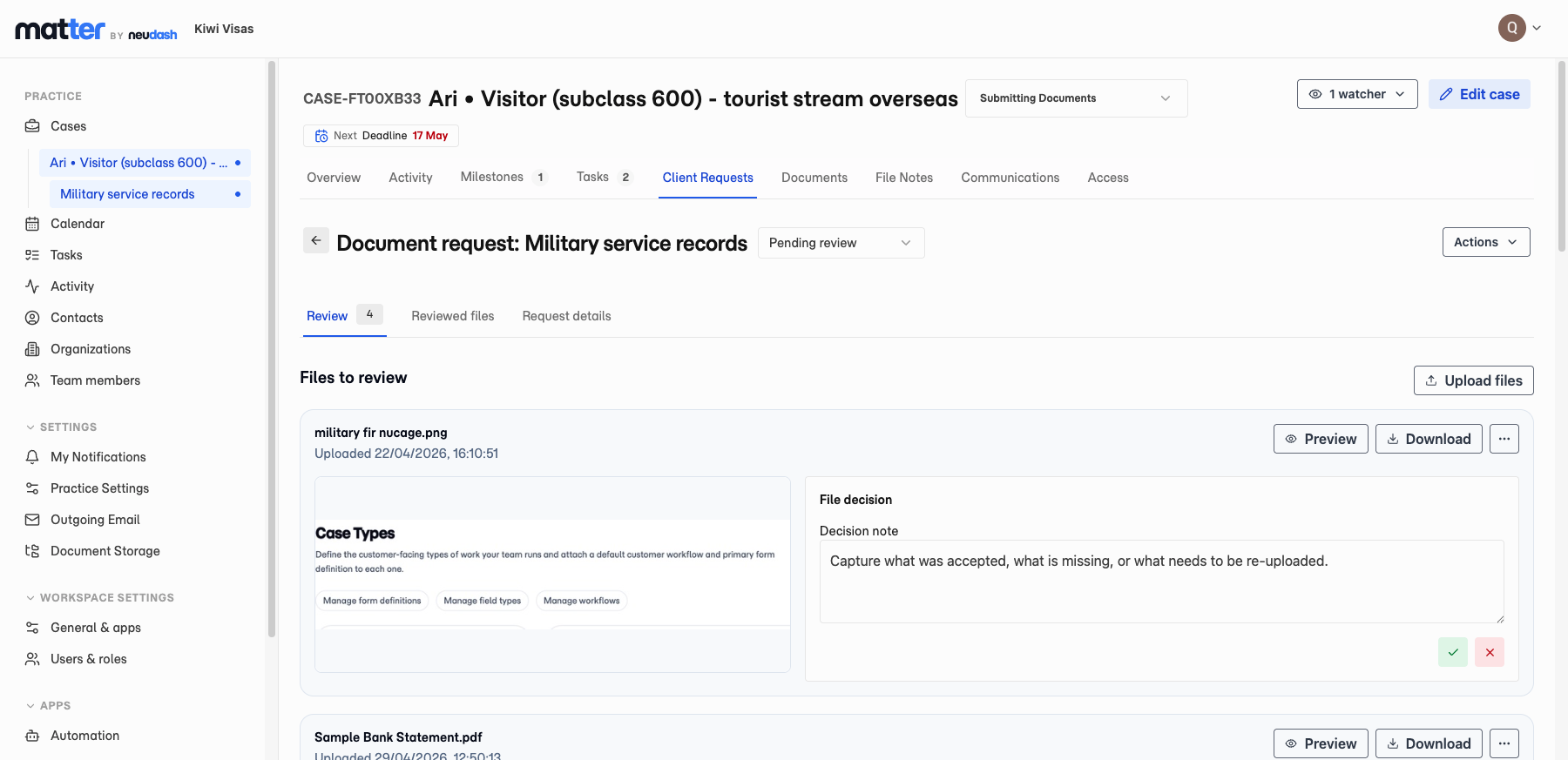Preview Sample Bank Statement.pdf

click(x=1321, y=743)
